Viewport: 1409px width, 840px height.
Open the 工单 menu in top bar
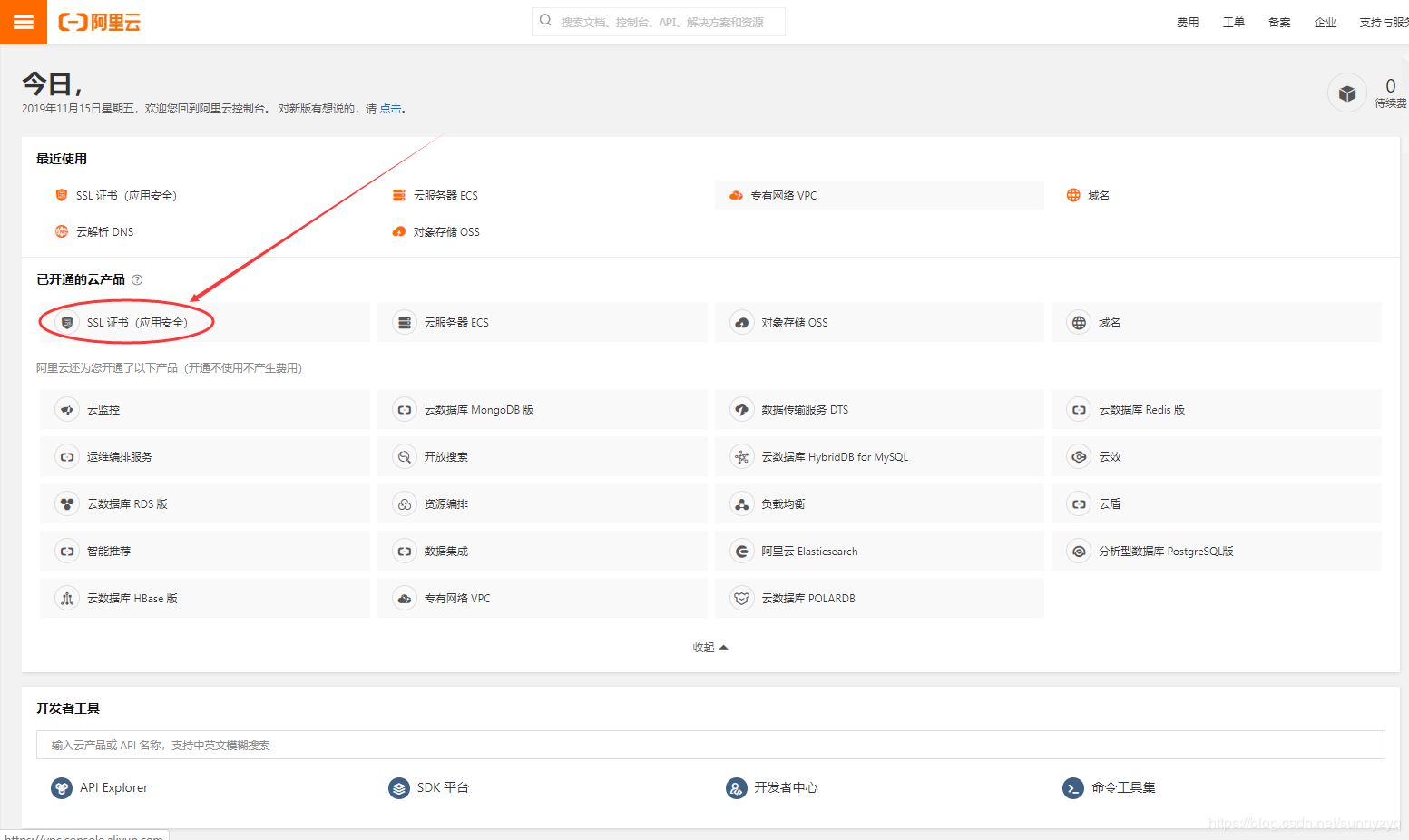(1233, 22)
